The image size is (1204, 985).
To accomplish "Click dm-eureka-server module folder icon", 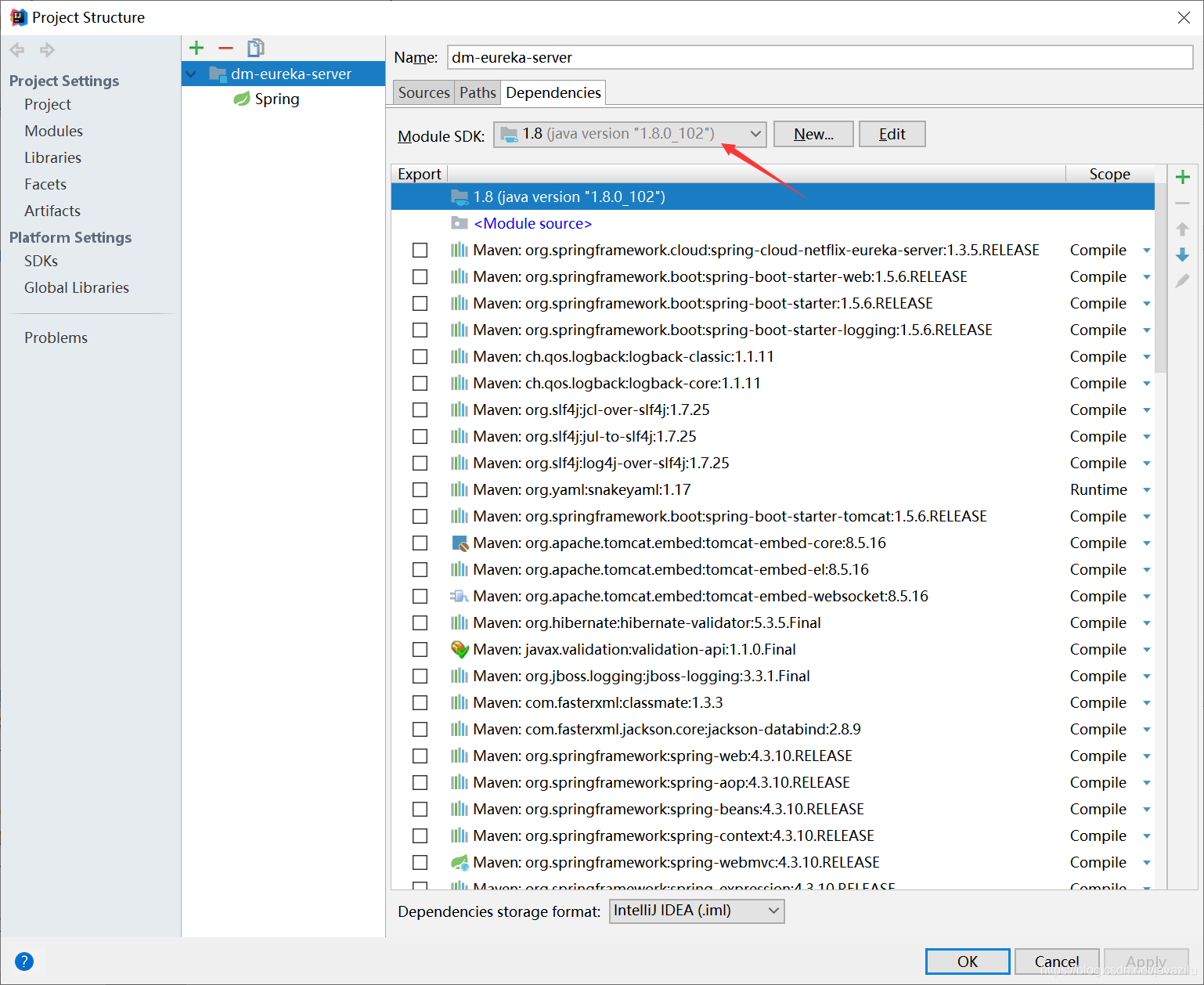I will (218, 74).
